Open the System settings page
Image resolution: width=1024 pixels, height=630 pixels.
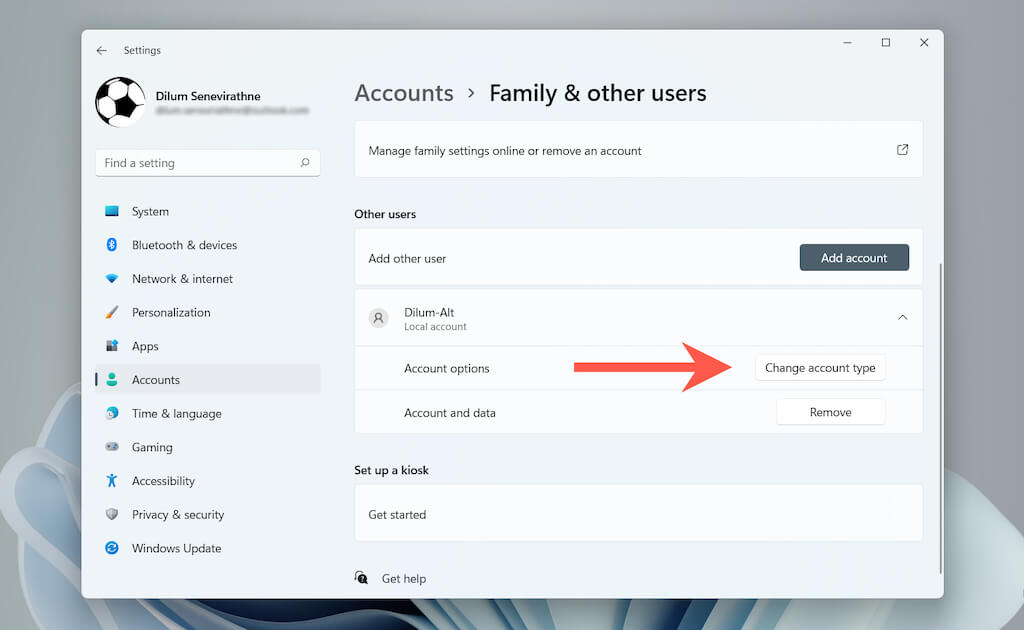[150, 211]
